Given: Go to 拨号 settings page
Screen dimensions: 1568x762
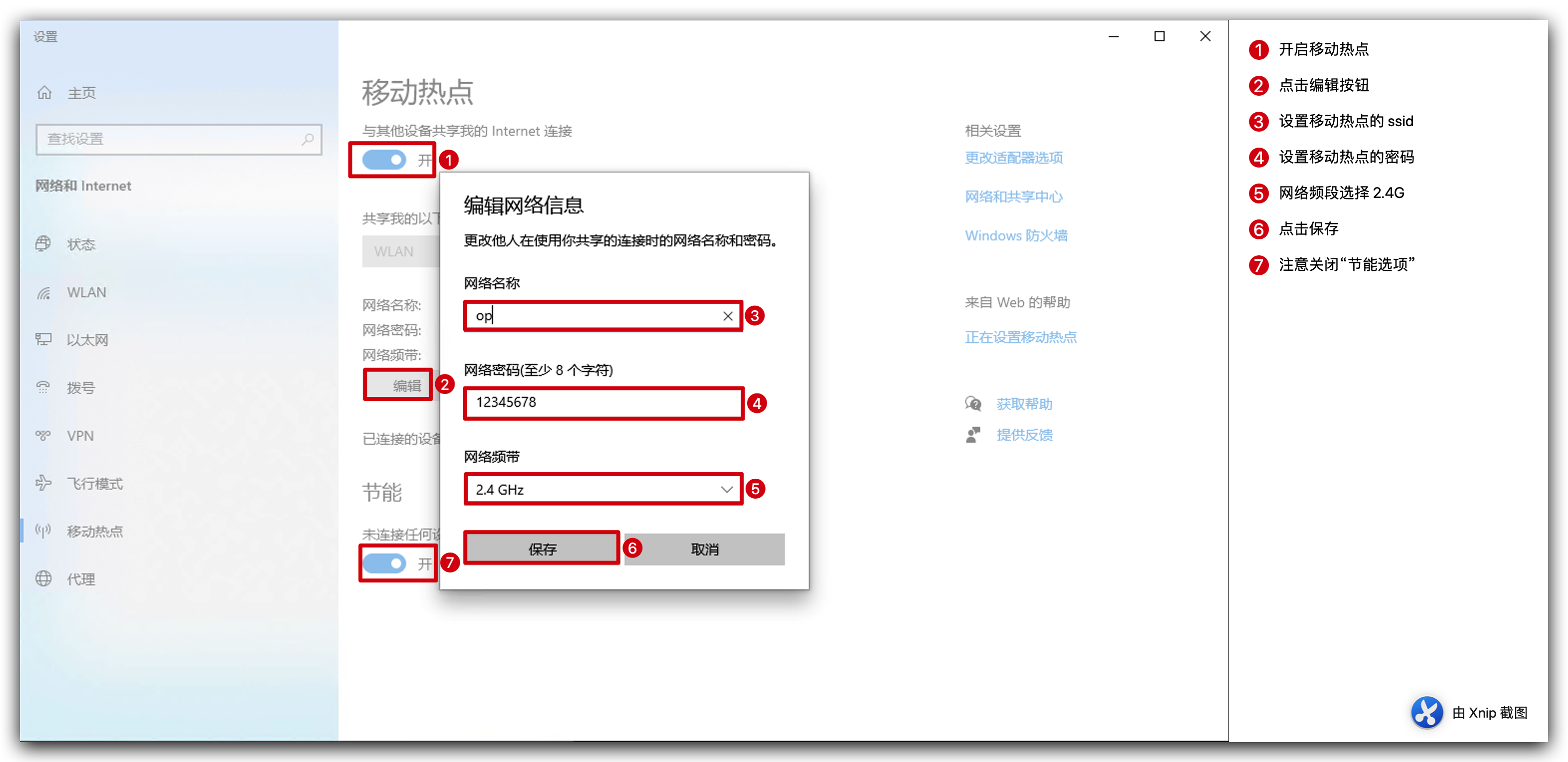Looking at the screenshot, I should 81,388.
